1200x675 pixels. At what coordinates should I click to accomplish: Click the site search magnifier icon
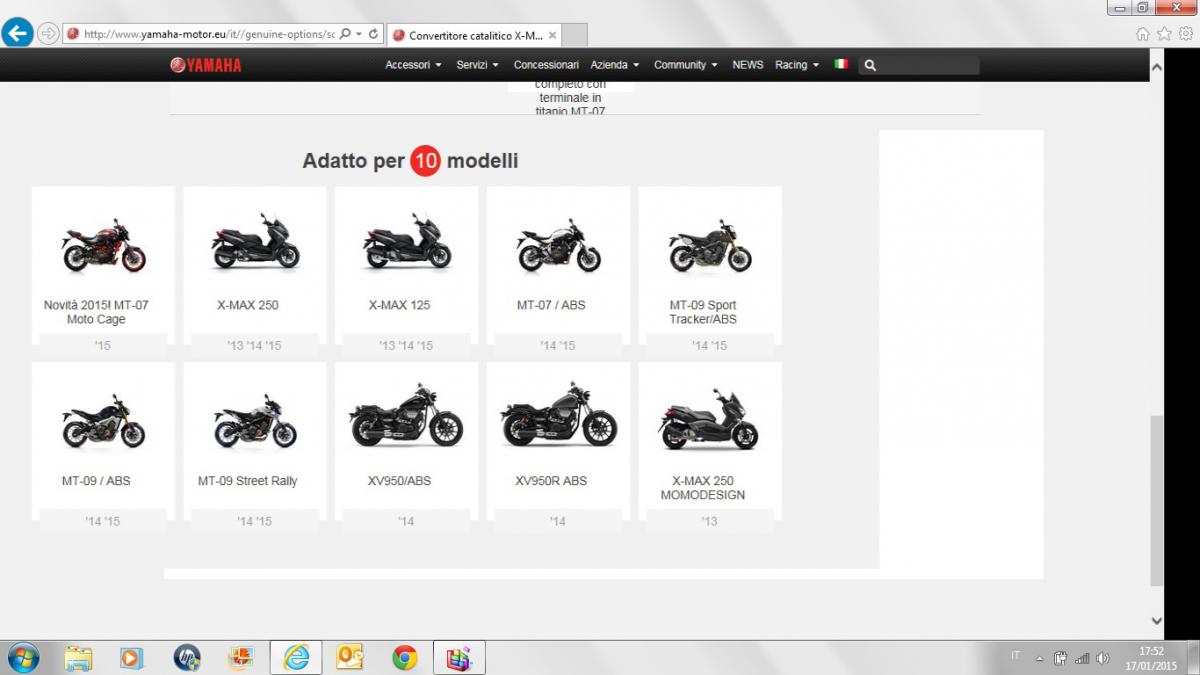pos(870,65)
